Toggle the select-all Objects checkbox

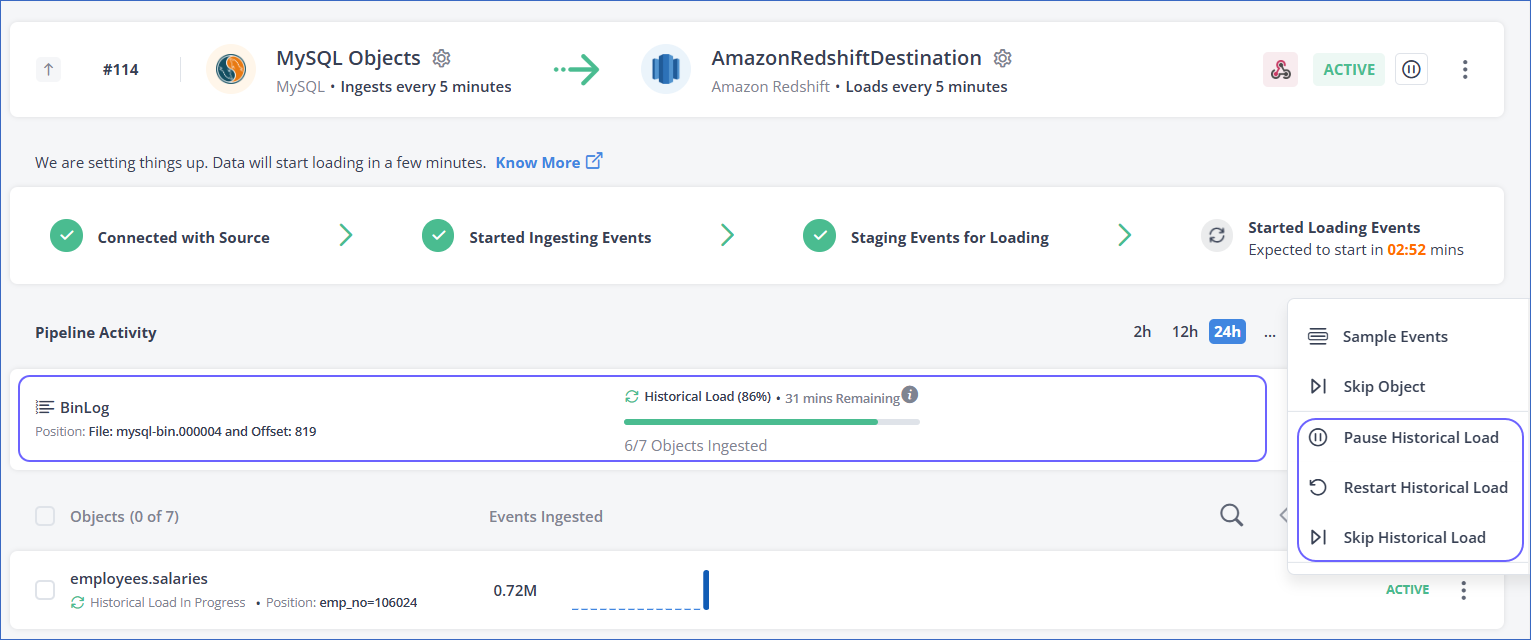45,516
